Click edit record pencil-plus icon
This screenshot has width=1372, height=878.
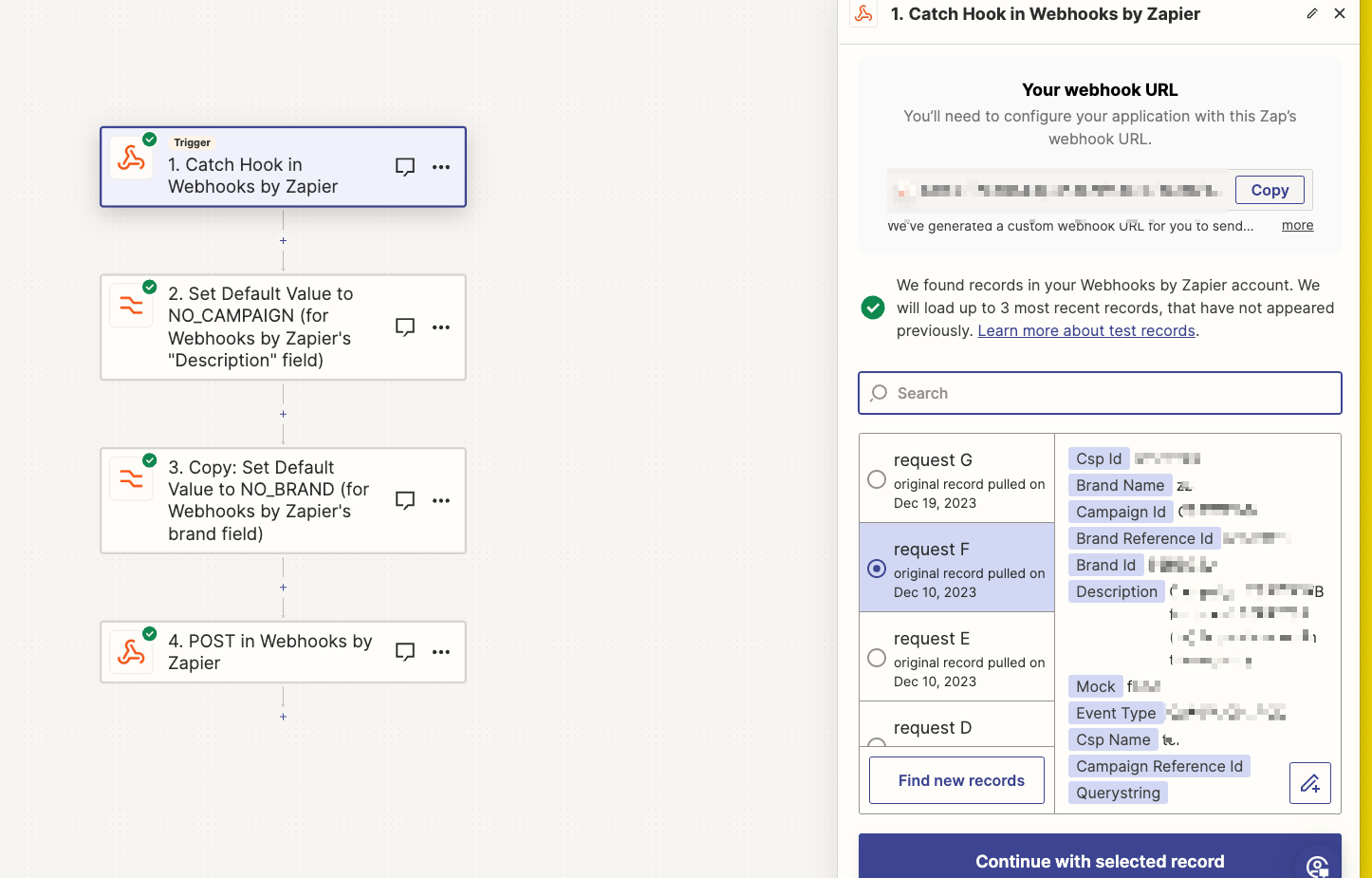pos(1310,783)
